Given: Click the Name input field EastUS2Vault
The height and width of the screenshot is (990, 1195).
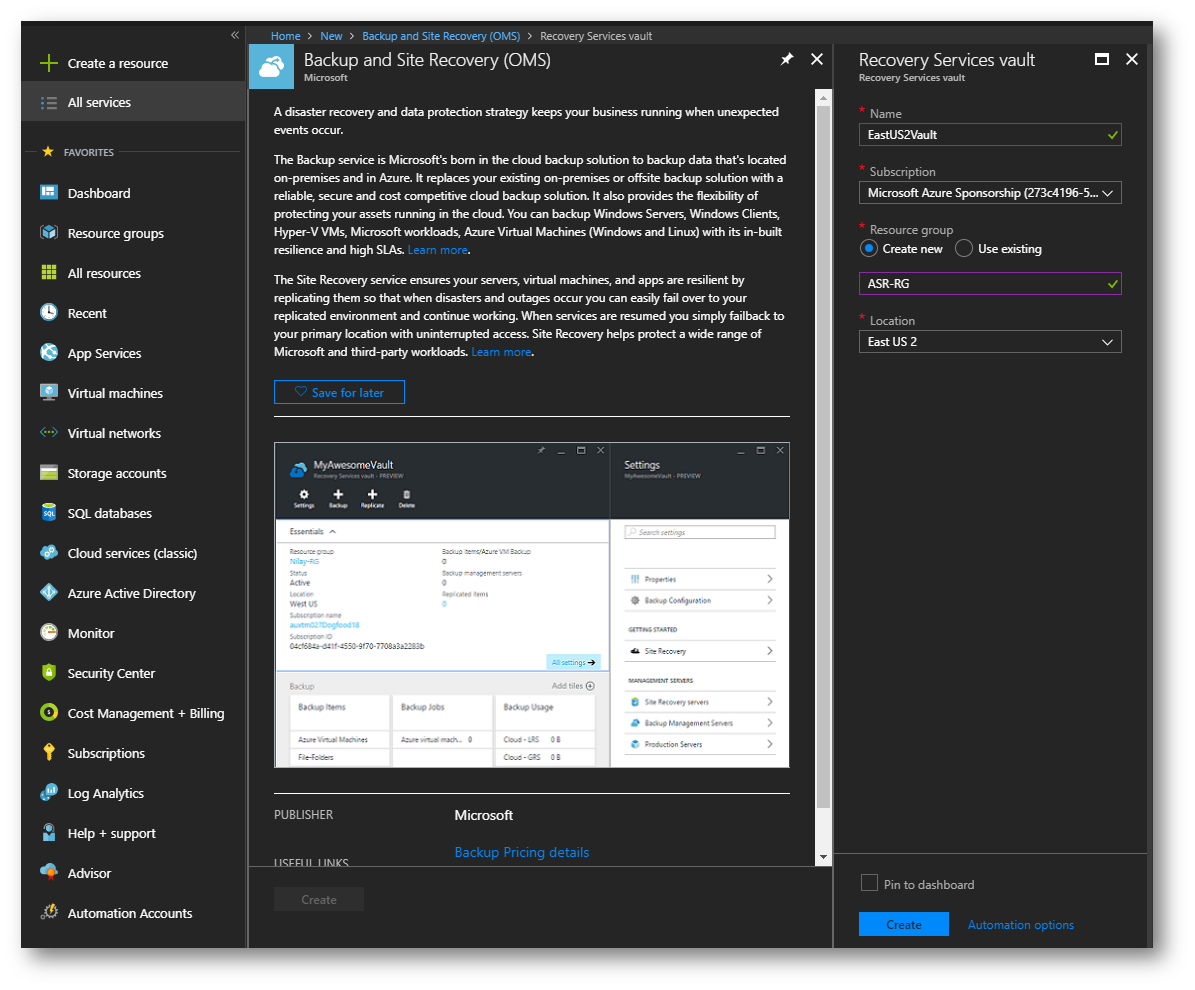Looking at the screenshot, I should pyautogui.click(x=990, y=135).
